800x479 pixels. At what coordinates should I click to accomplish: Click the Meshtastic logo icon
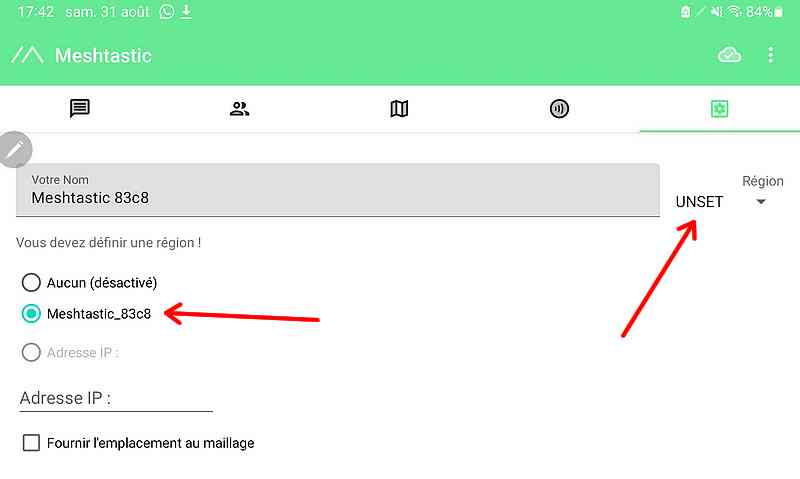point(27,55)
